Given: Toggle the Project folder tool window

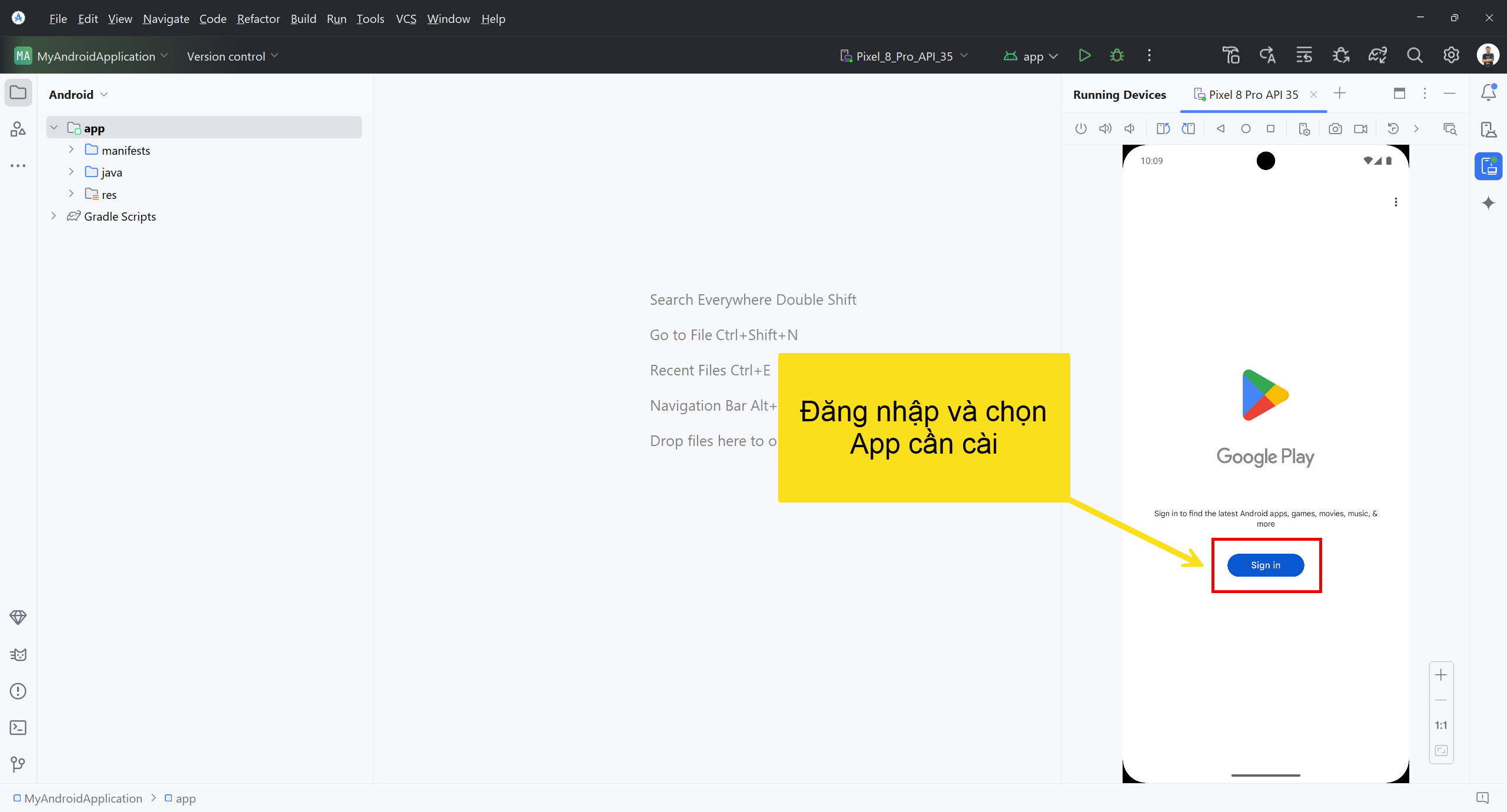Looking at the screenshot, I should (18, 92).
